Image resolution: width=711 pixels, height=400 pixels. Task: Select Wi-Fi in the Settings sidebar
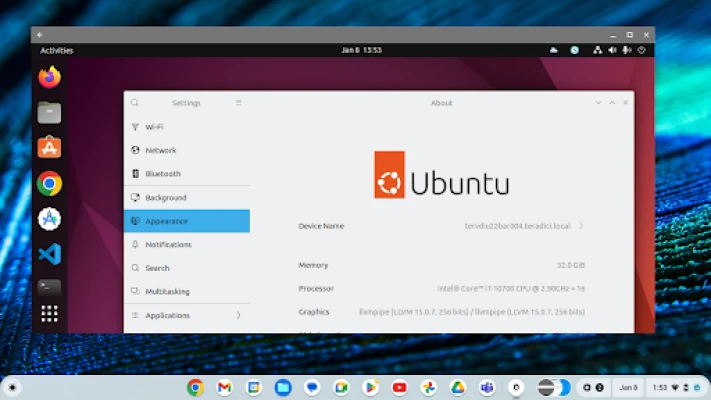pyautogui.click(x=154, y=127)
